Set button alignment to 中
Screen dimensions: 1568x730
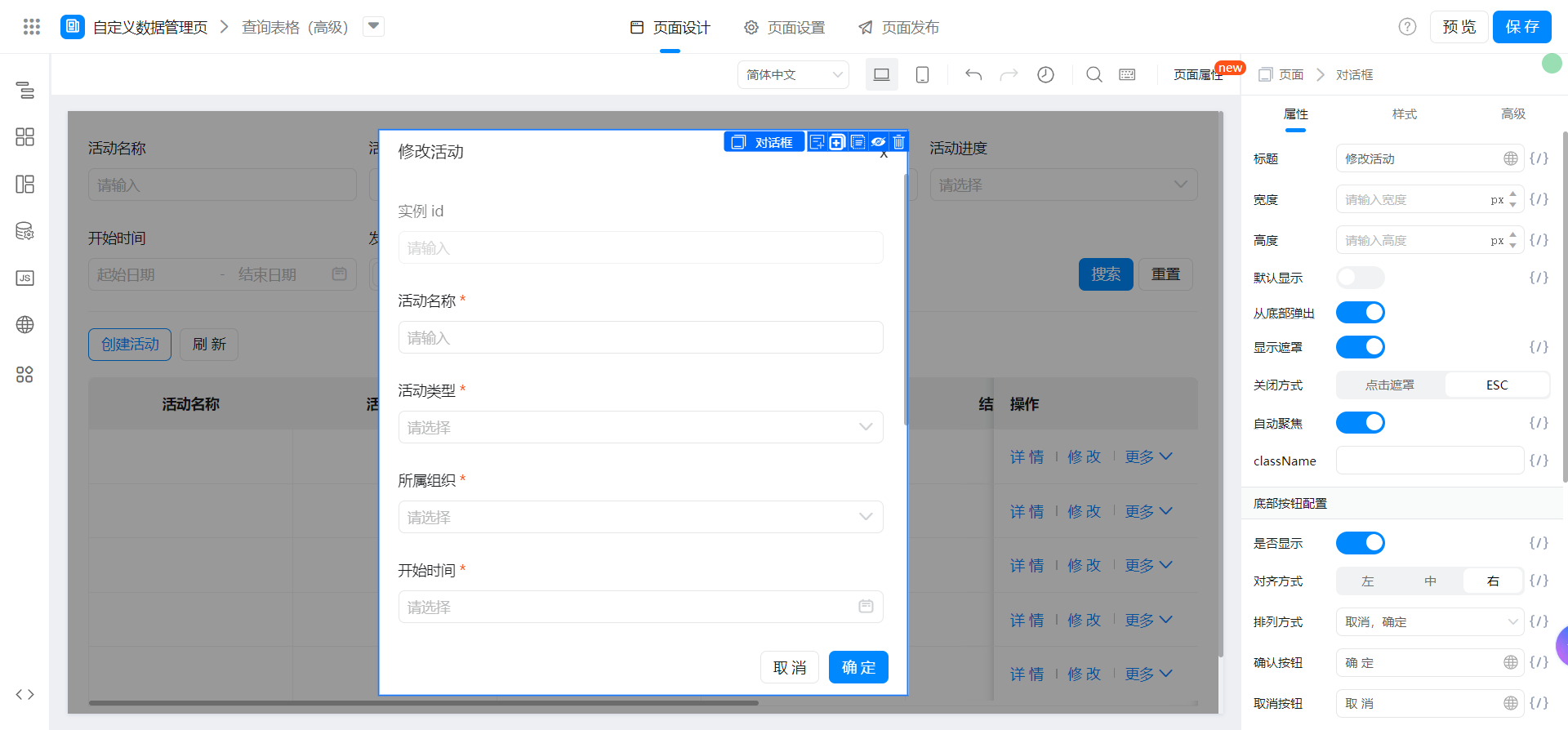1431,581
